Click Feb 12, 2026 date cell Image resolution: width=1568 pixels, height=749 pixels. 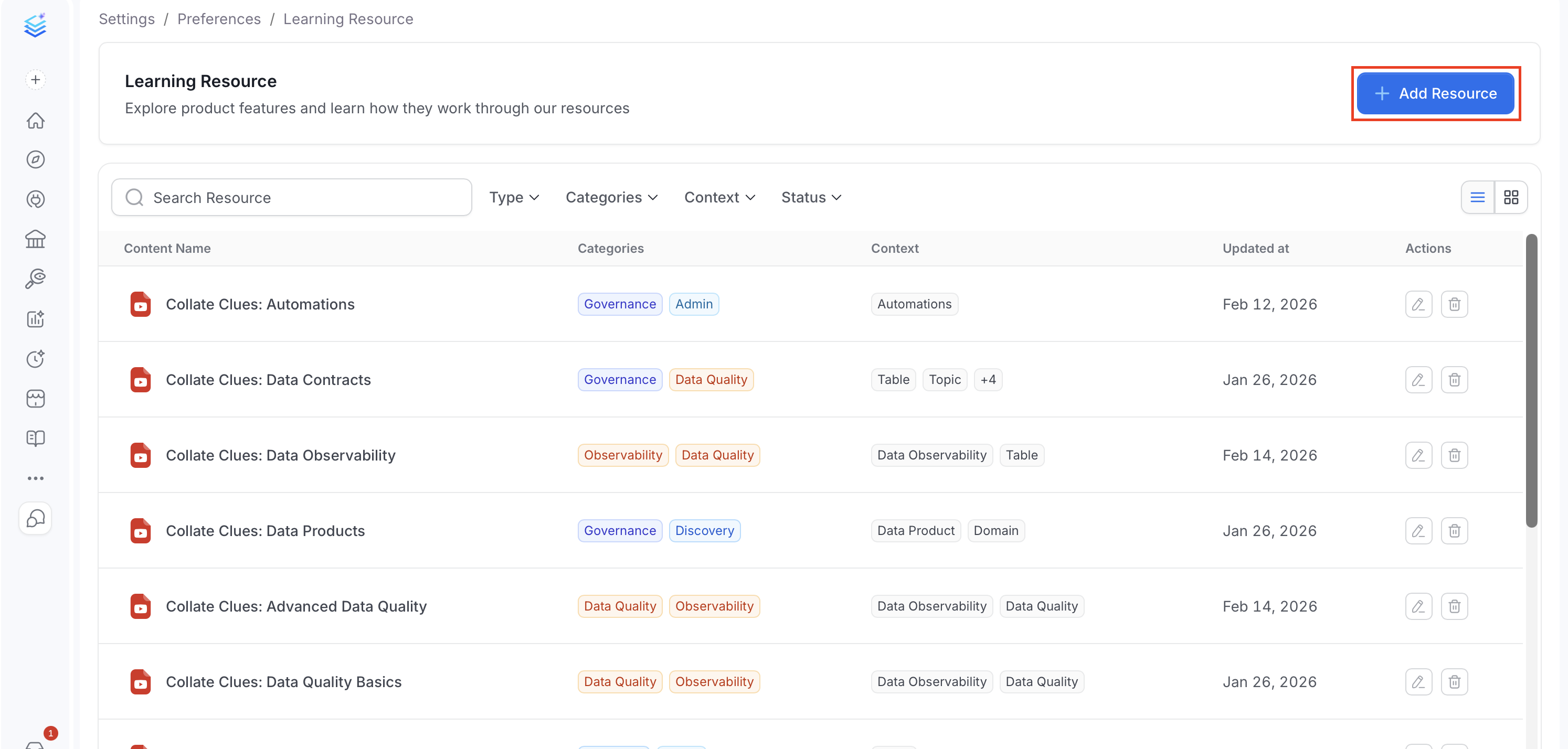coord(1270,304)
